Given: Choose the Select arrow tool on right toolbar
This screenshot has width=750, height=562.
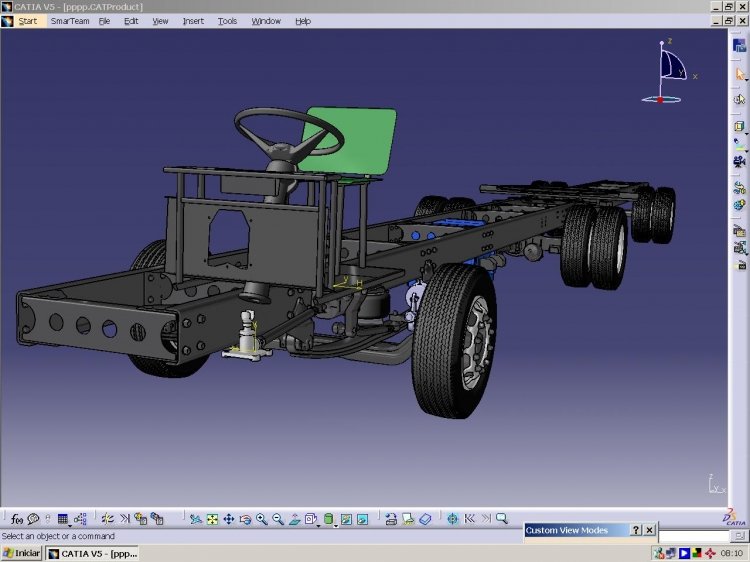Looking at the screenshot, I should pos(739,74).
